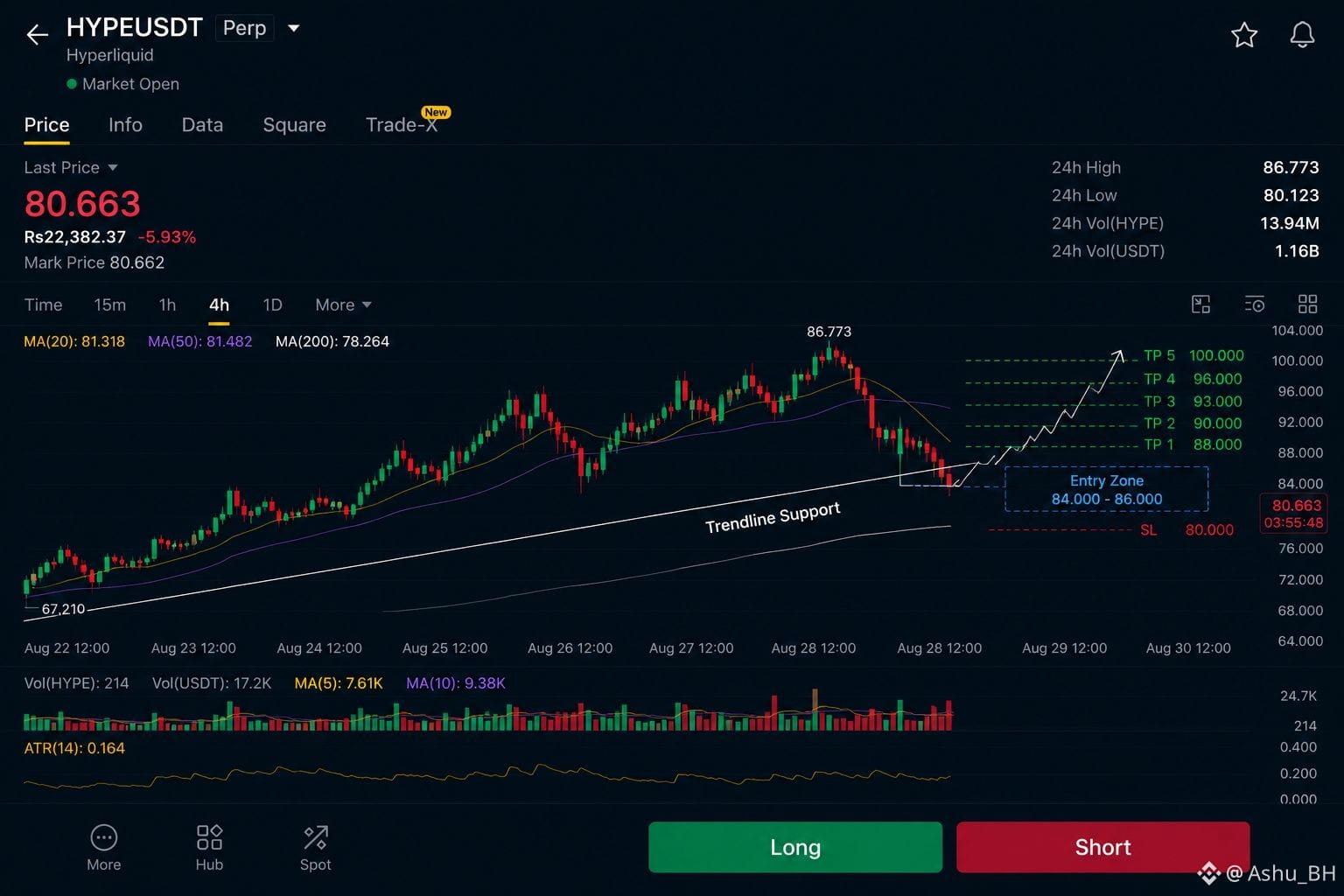Select the 1D chart interval
The width and height of the screenshot is (1344, 896).
coord(272,304)
